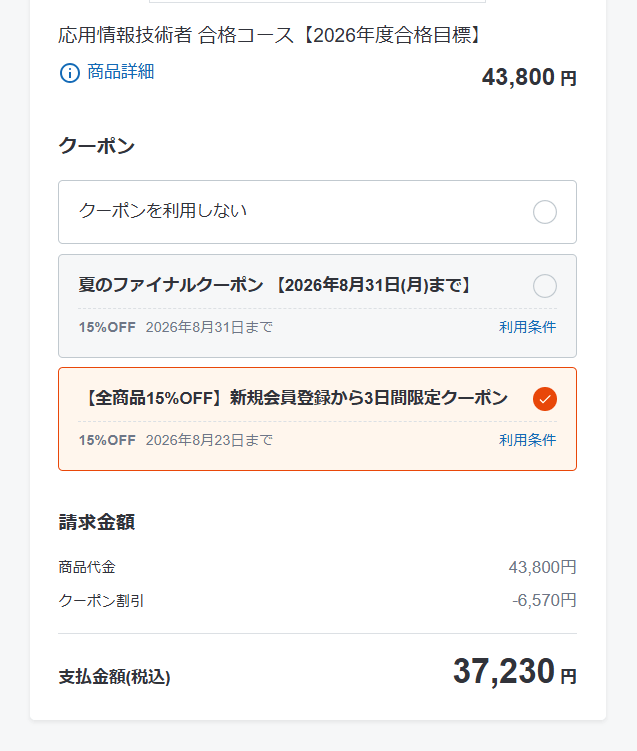The width and height of the screenshot is (637, 751).
Task: Click the クーポンを利用しない option card
Action: pyautogui.click(x=318, y=212)
